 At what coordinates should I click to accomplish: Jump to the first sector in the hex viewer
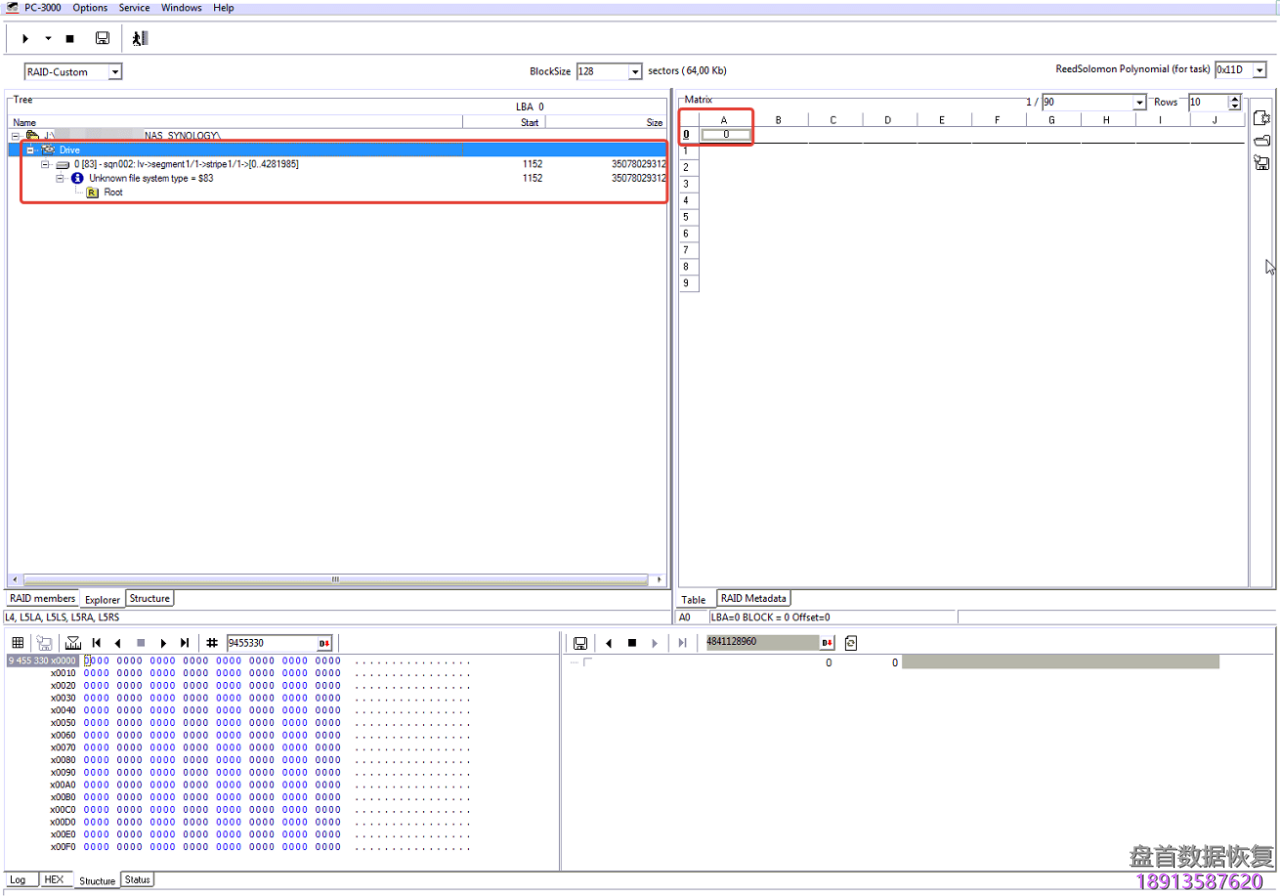coord(97,643)
